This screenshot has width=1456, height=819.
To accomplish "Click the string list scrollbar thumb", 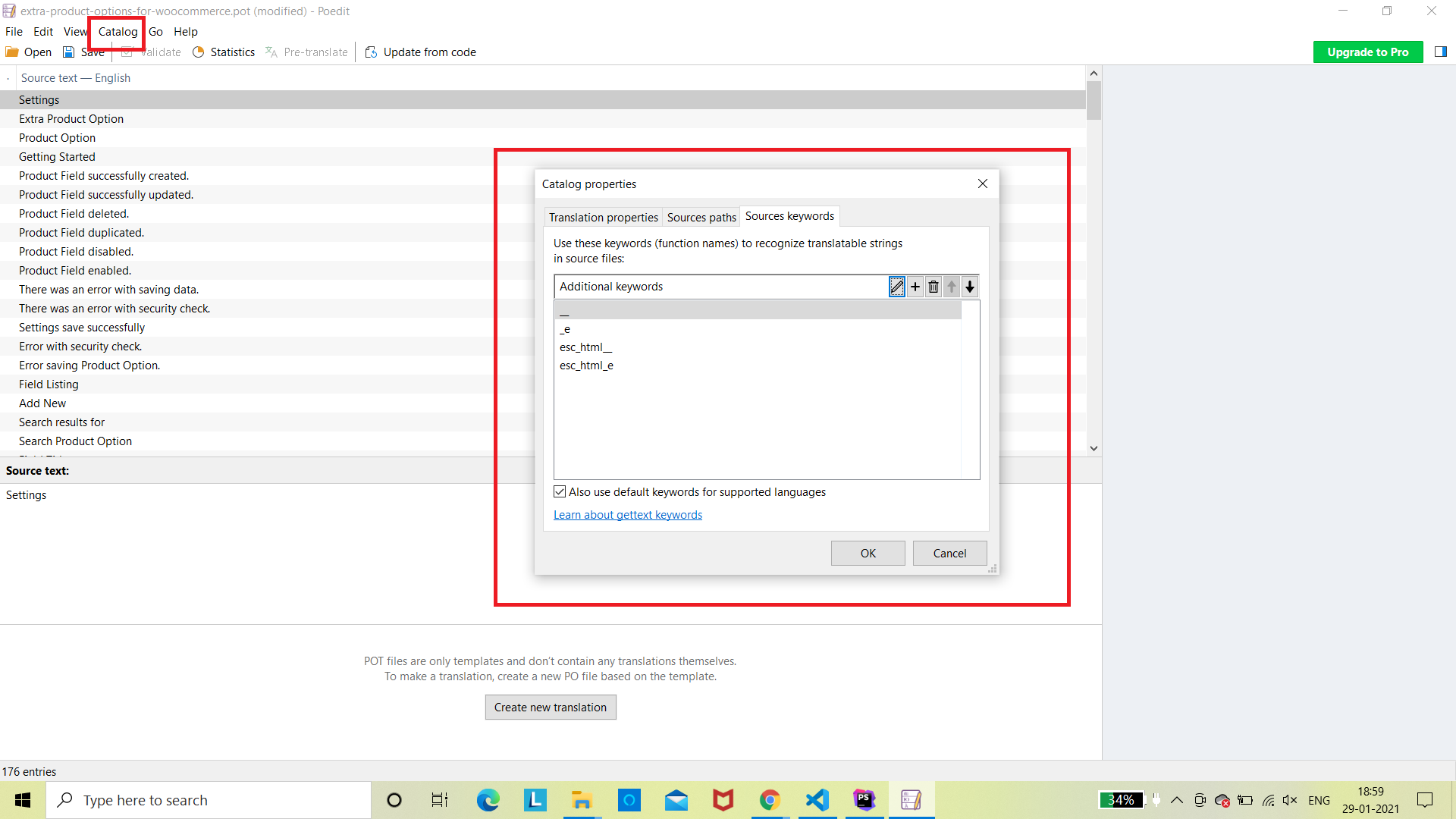I will coord(1094,100).
